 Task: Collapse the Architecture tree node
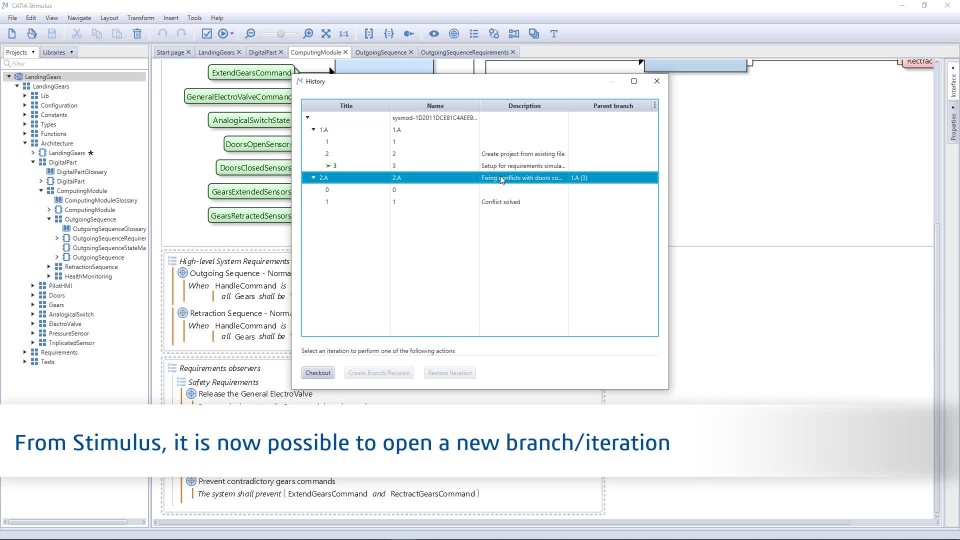pyautogui.click(x=25, y=143)
